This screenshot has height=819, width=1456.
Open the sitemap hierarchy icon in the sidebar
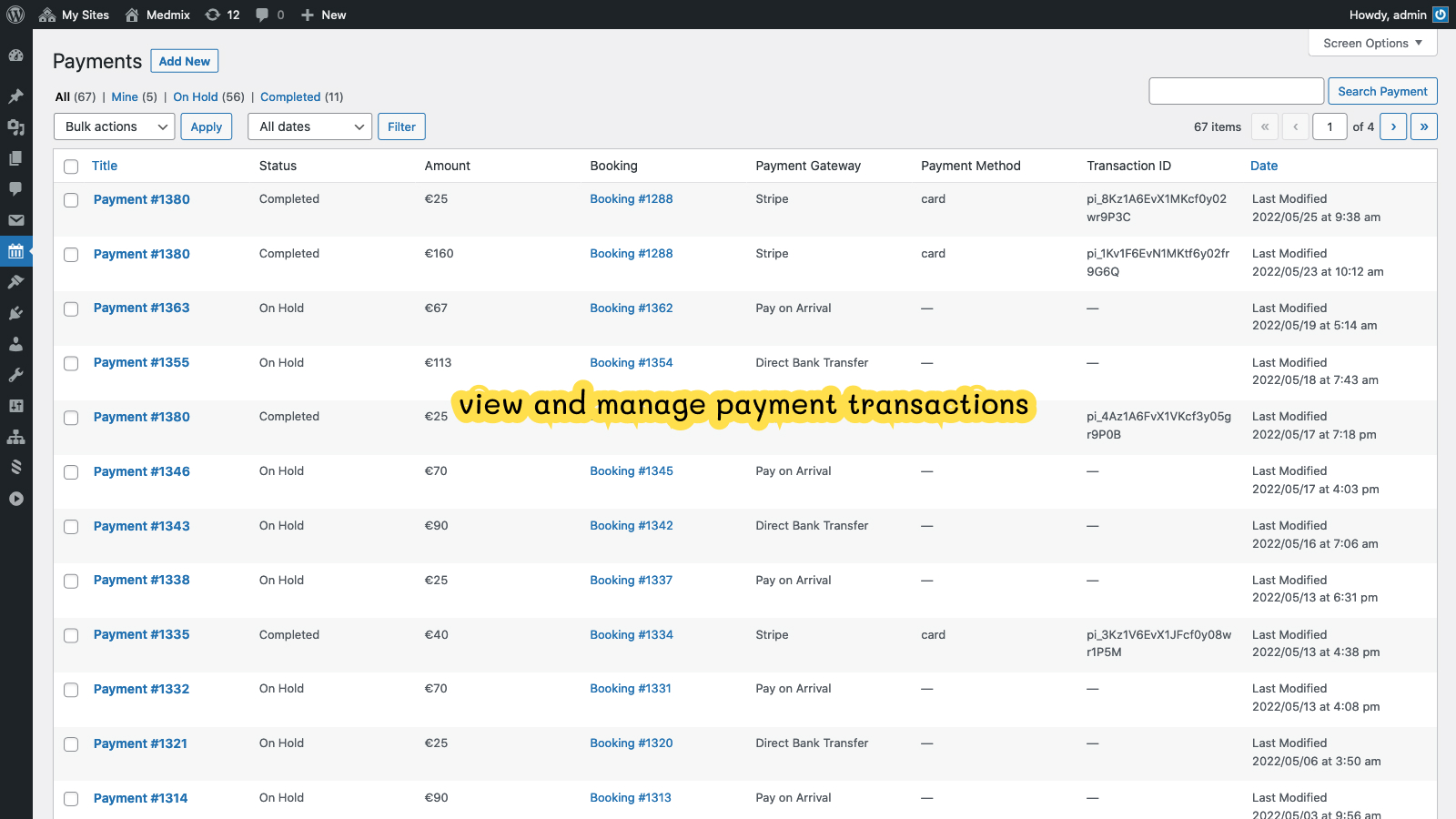[15, 437]
